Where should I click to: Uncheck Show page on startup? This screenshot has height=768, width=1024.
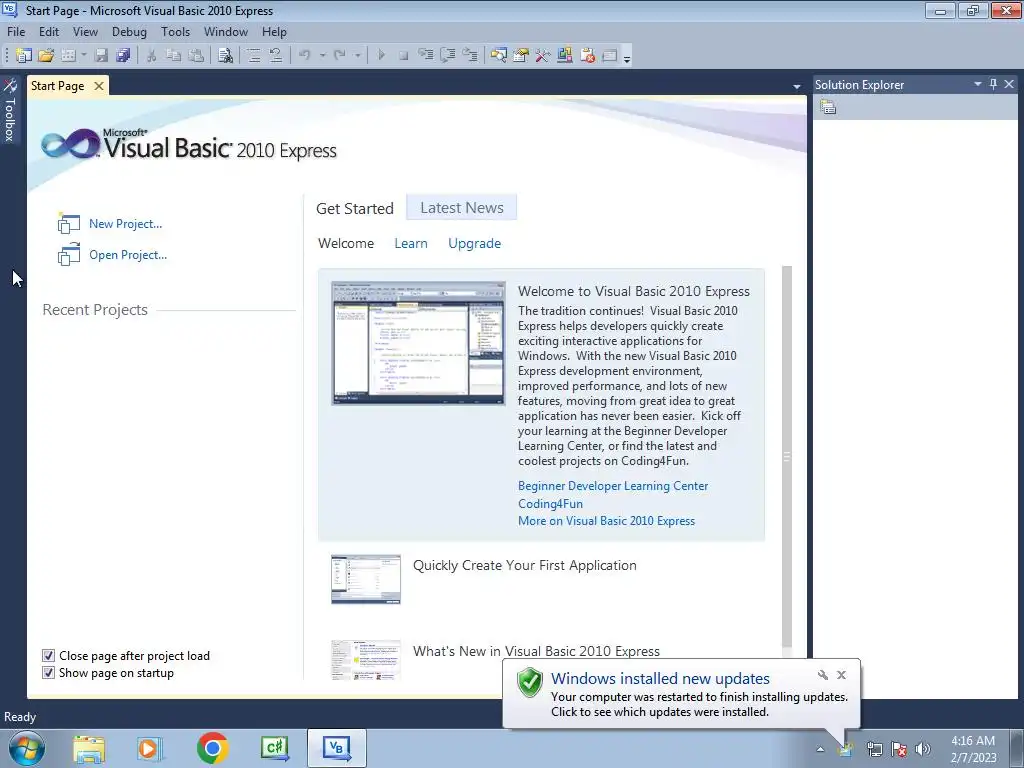click(48, 673)
